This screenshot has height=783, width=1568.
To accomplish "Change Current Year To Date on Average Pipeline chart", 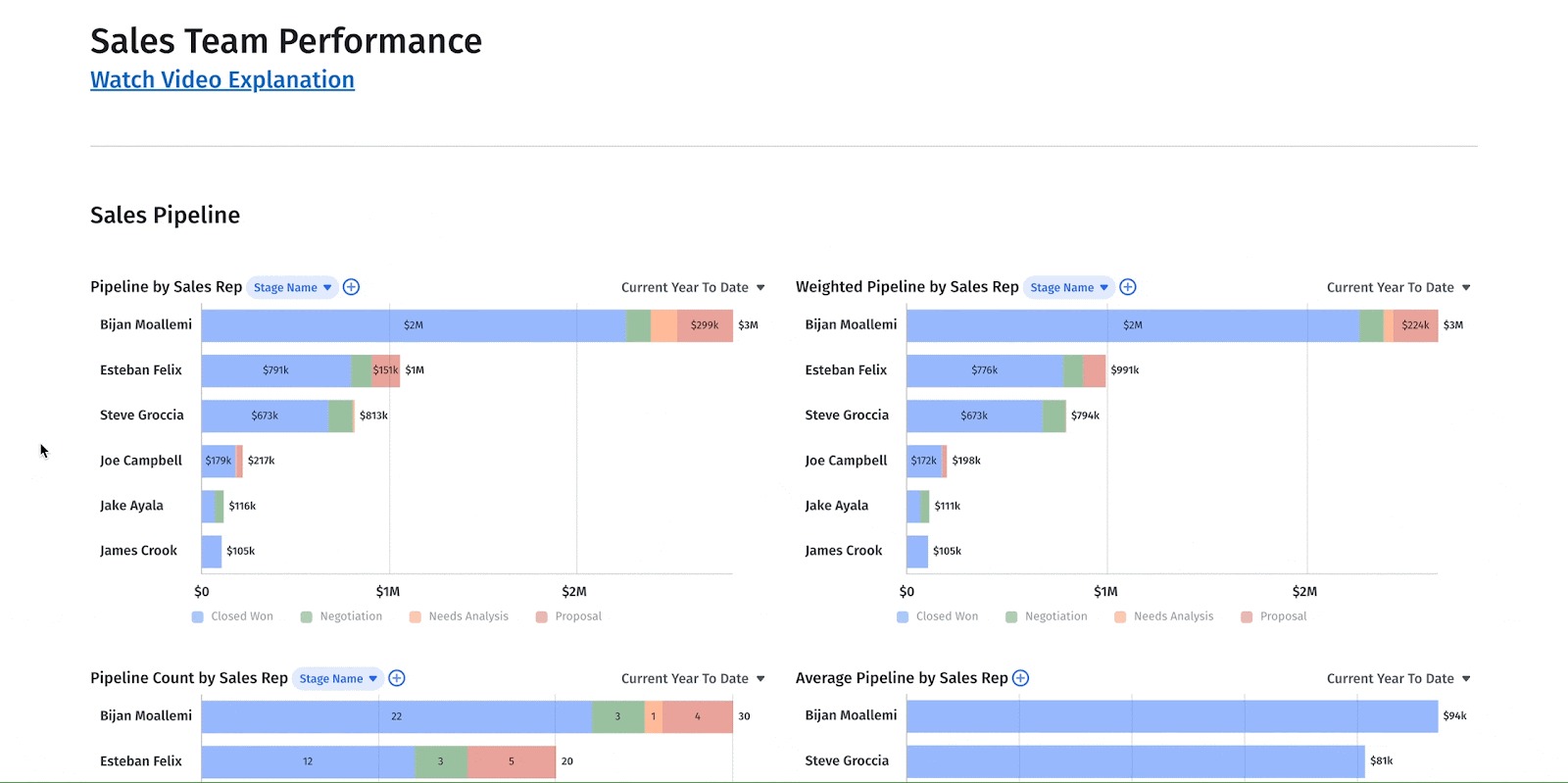I will [x=1398, y=677].
